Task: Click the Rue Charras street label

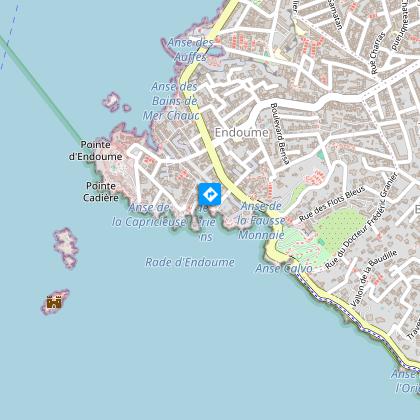Action: tap(377, 53)
